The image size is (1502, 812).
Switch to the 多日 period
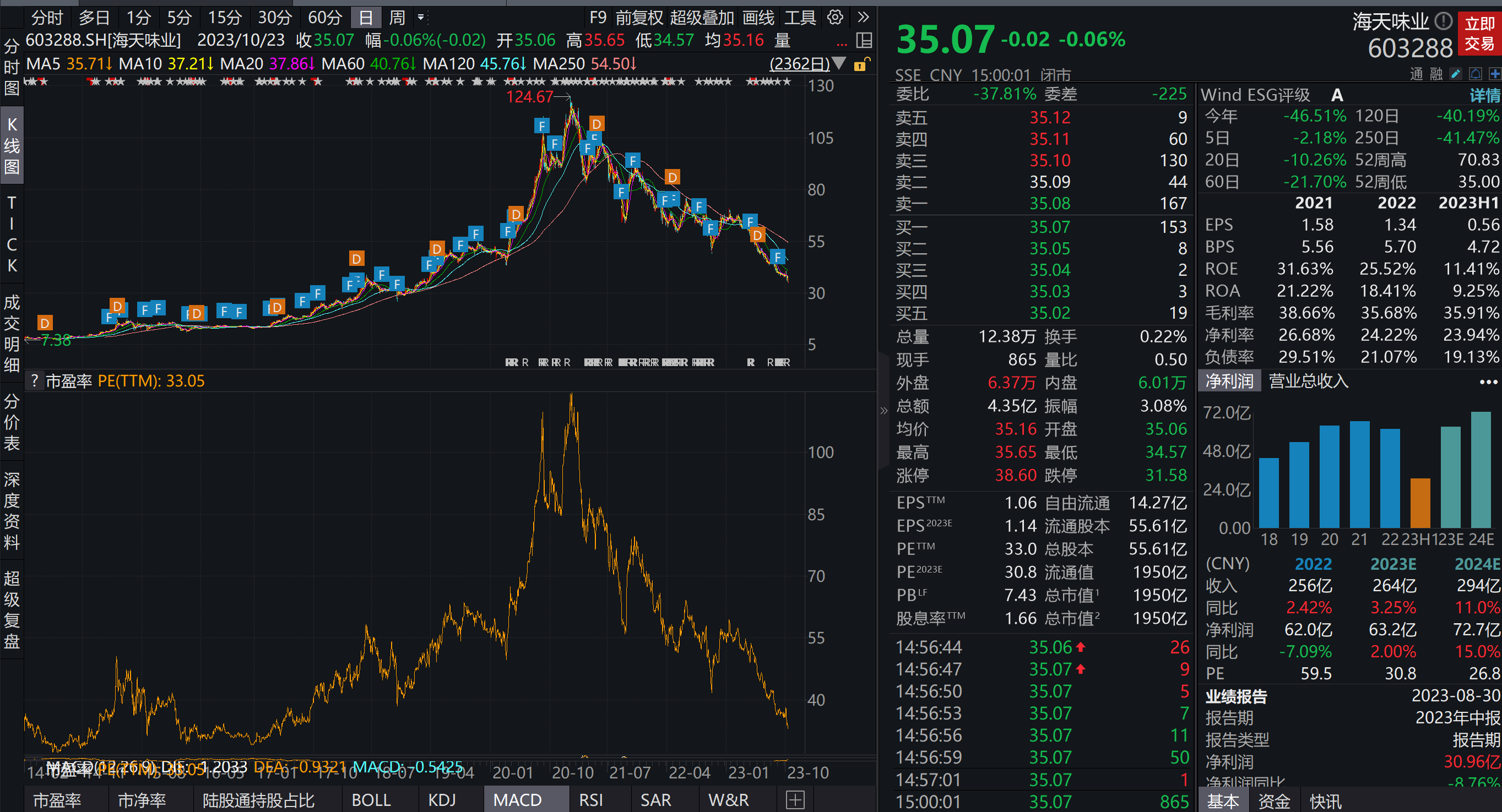(x=94, y=18)
